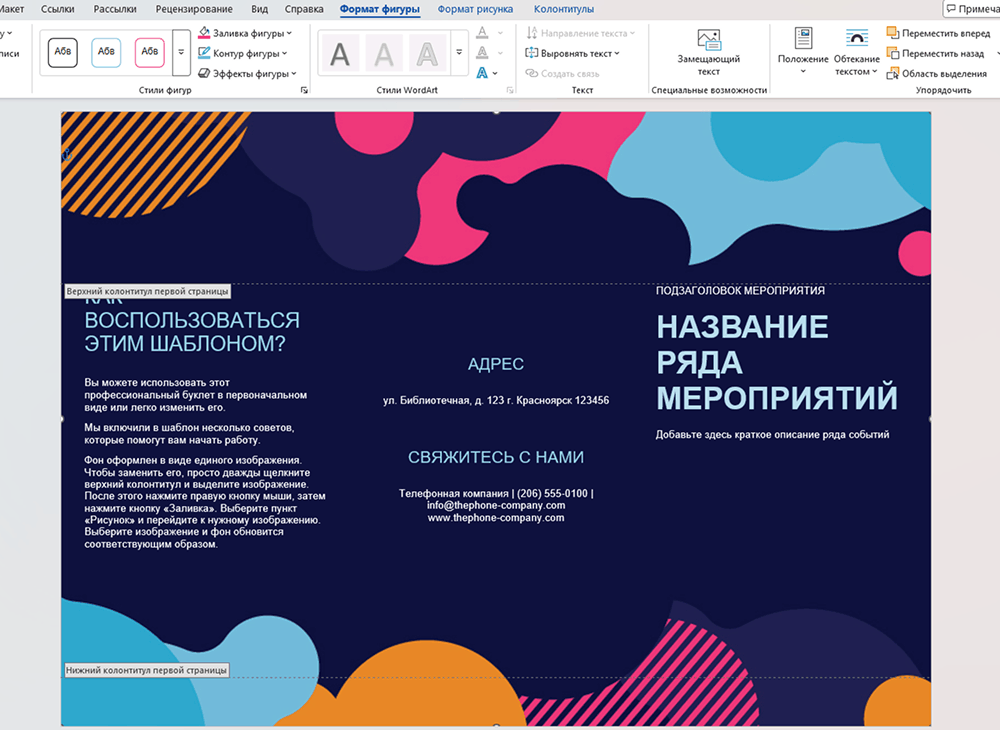Click the anchor icon on the page
Viewport: 1000px width, 730px height.
click(67, 154)
